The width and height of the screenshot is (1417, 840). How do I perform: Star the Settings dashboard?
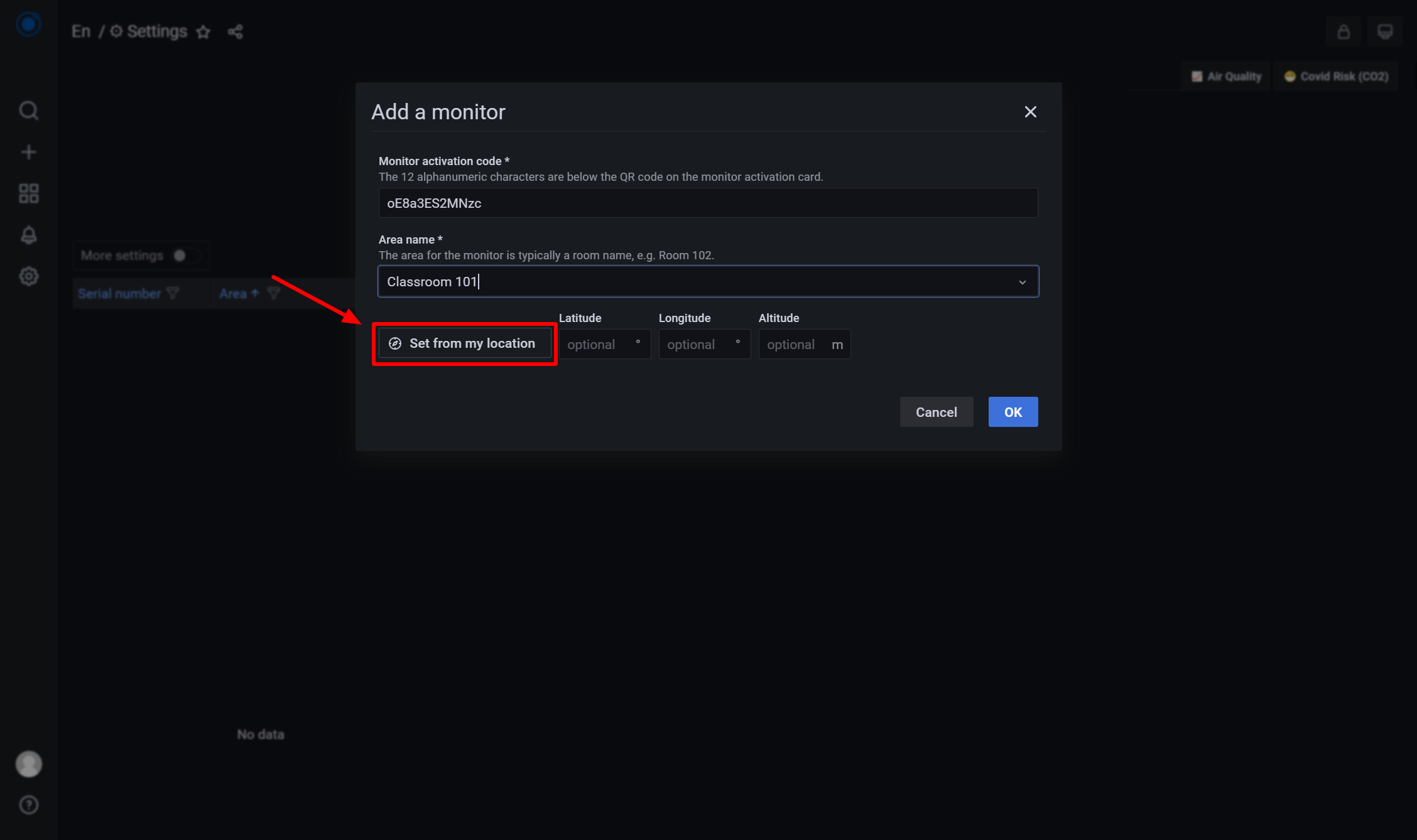click(x=203, y=32)
